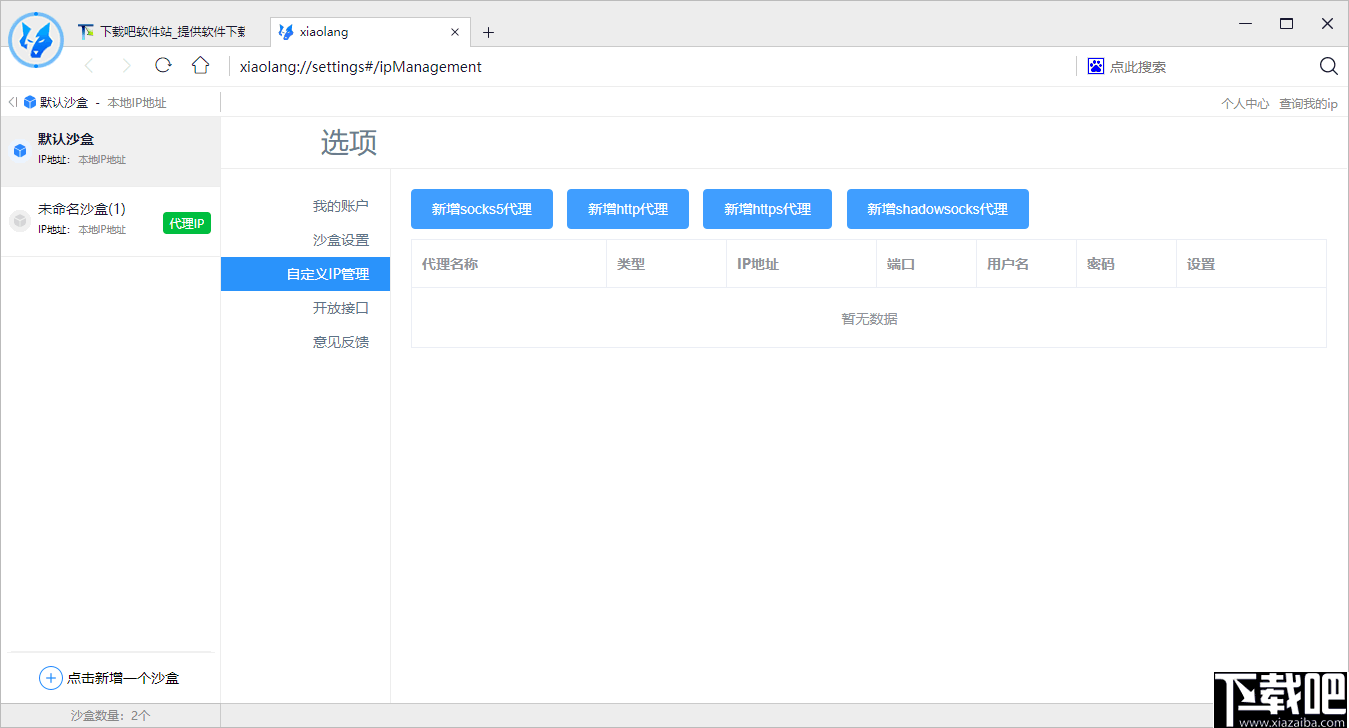
Task: Click the blue cube icon of 默认沙盒
Action: pyautogui.click(x=19, y=151)
